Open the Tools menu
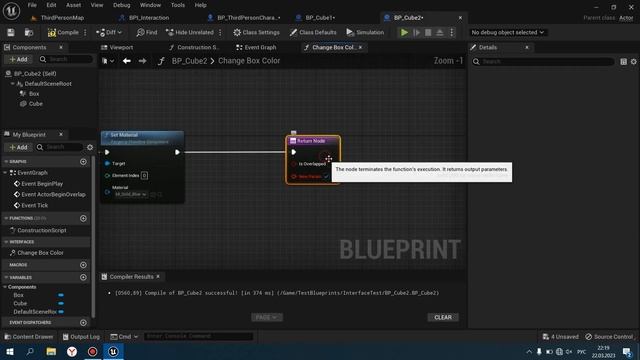The width and height of the screenshot is (640, 360). tap(178, 5)
